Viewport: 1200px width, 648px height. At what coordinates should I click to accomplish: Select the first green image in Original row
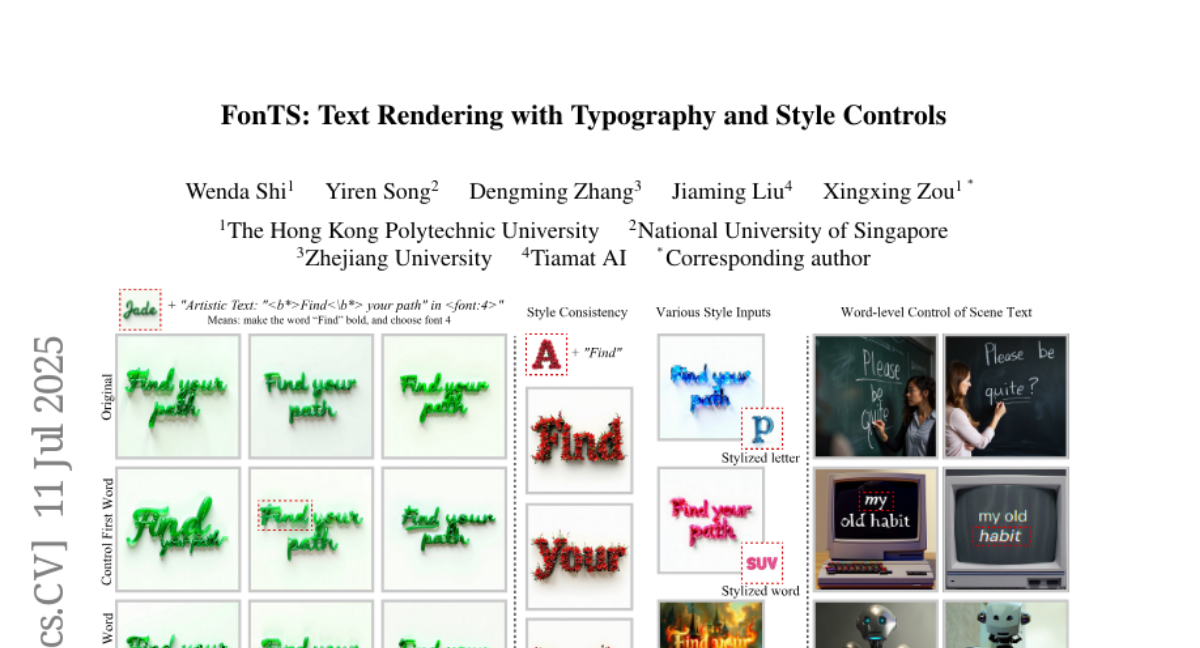click(x=178, y=396)
